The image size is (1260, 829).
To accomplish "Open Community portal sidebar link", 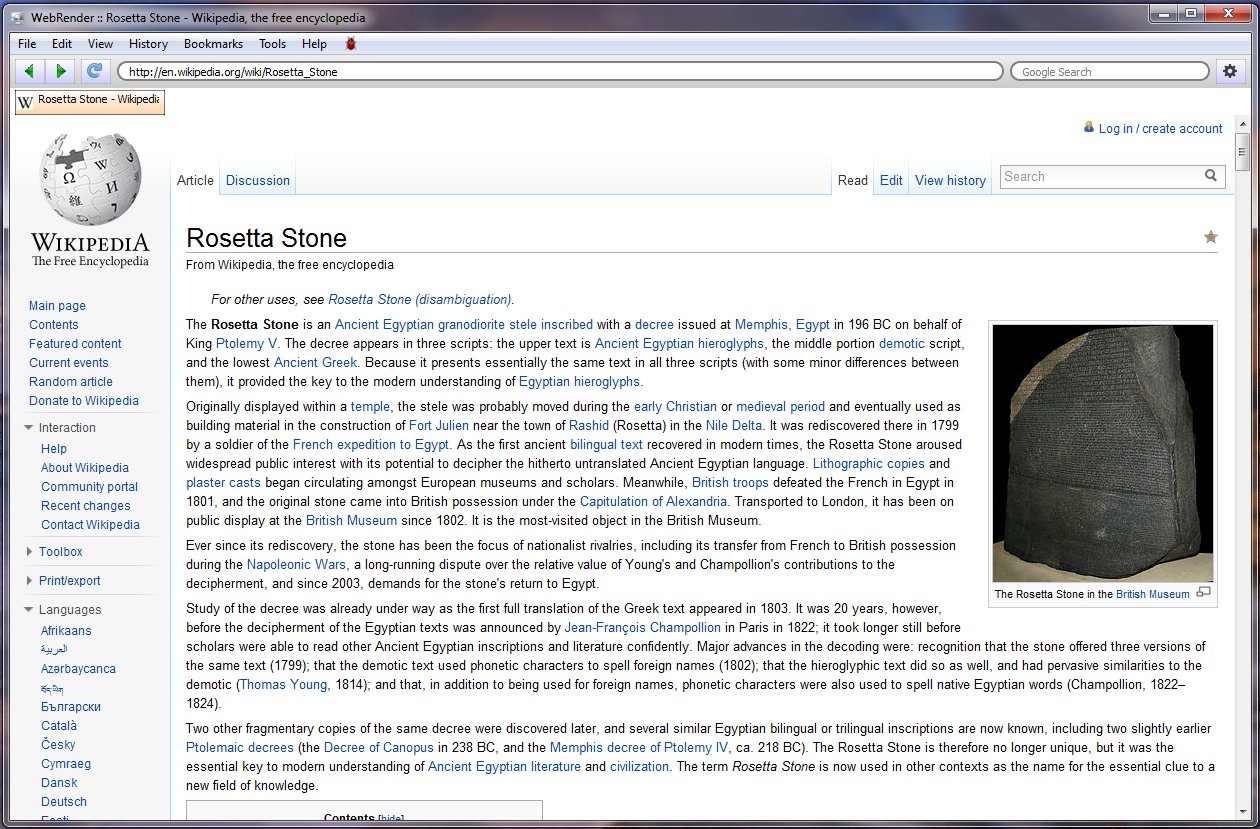I will (x=89, y=487).
